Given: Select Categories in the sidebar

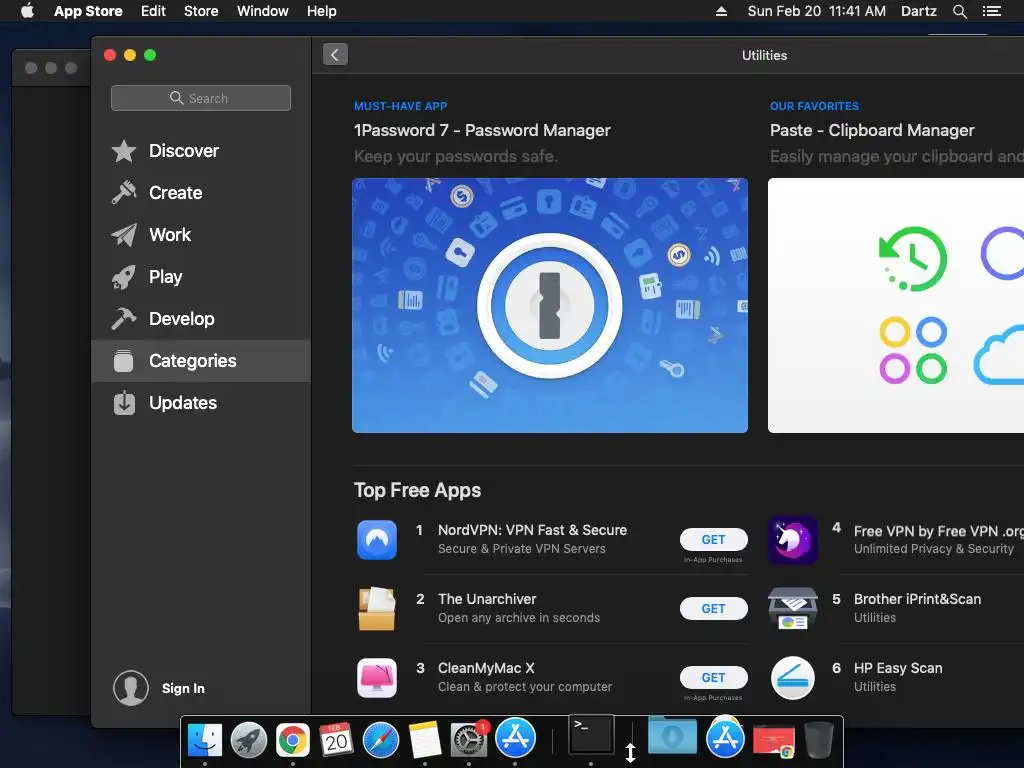Looking at the screenshot, I should (201, 360).
